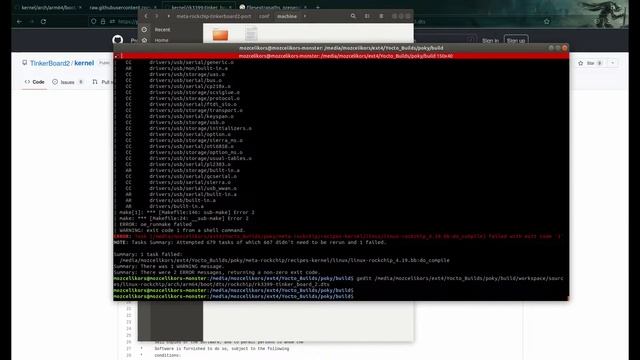
Task: Click the kernel repository link
Action: click(x=84, y=63)
